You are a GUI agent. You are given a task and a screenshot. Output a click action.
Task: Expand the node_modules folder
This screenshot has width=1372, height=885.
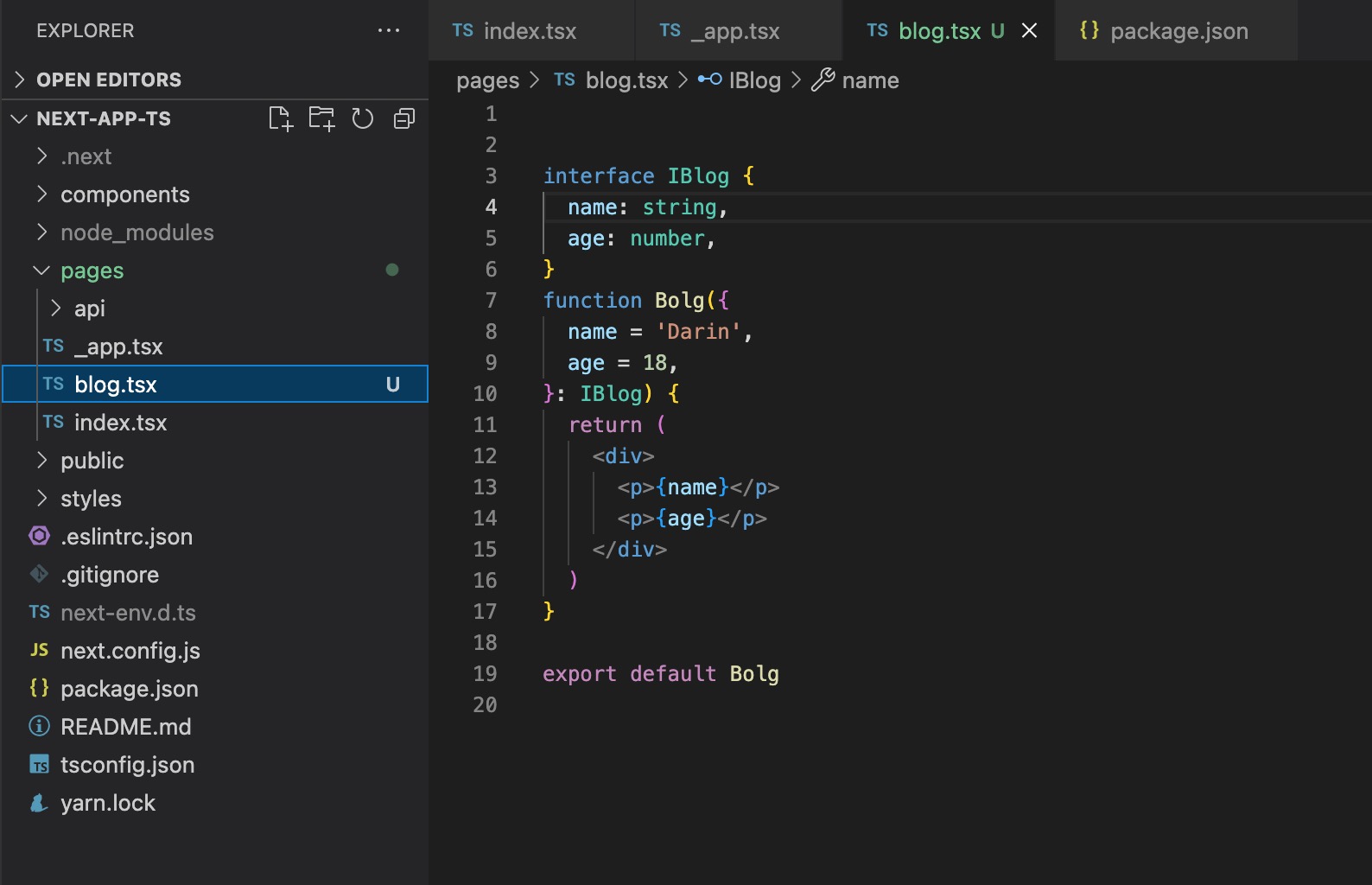41,232
